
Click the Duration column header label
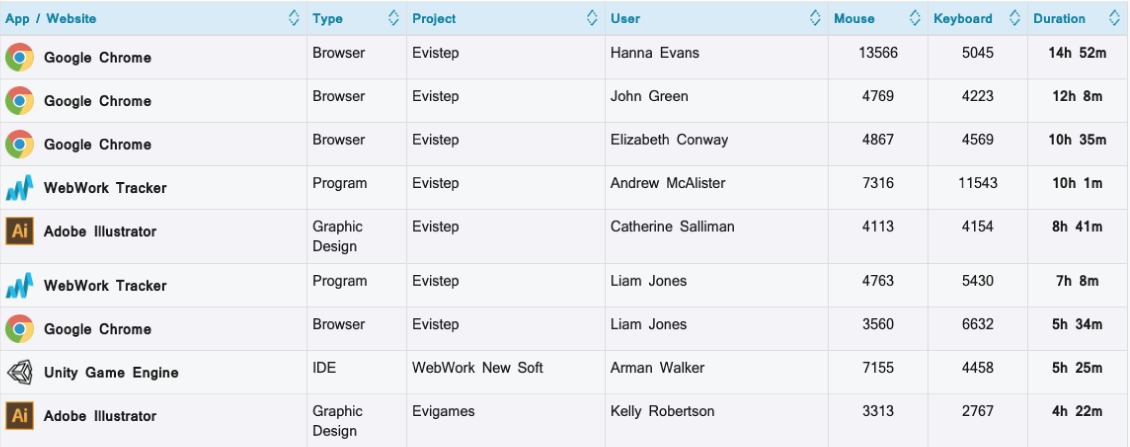point(1059,19)
